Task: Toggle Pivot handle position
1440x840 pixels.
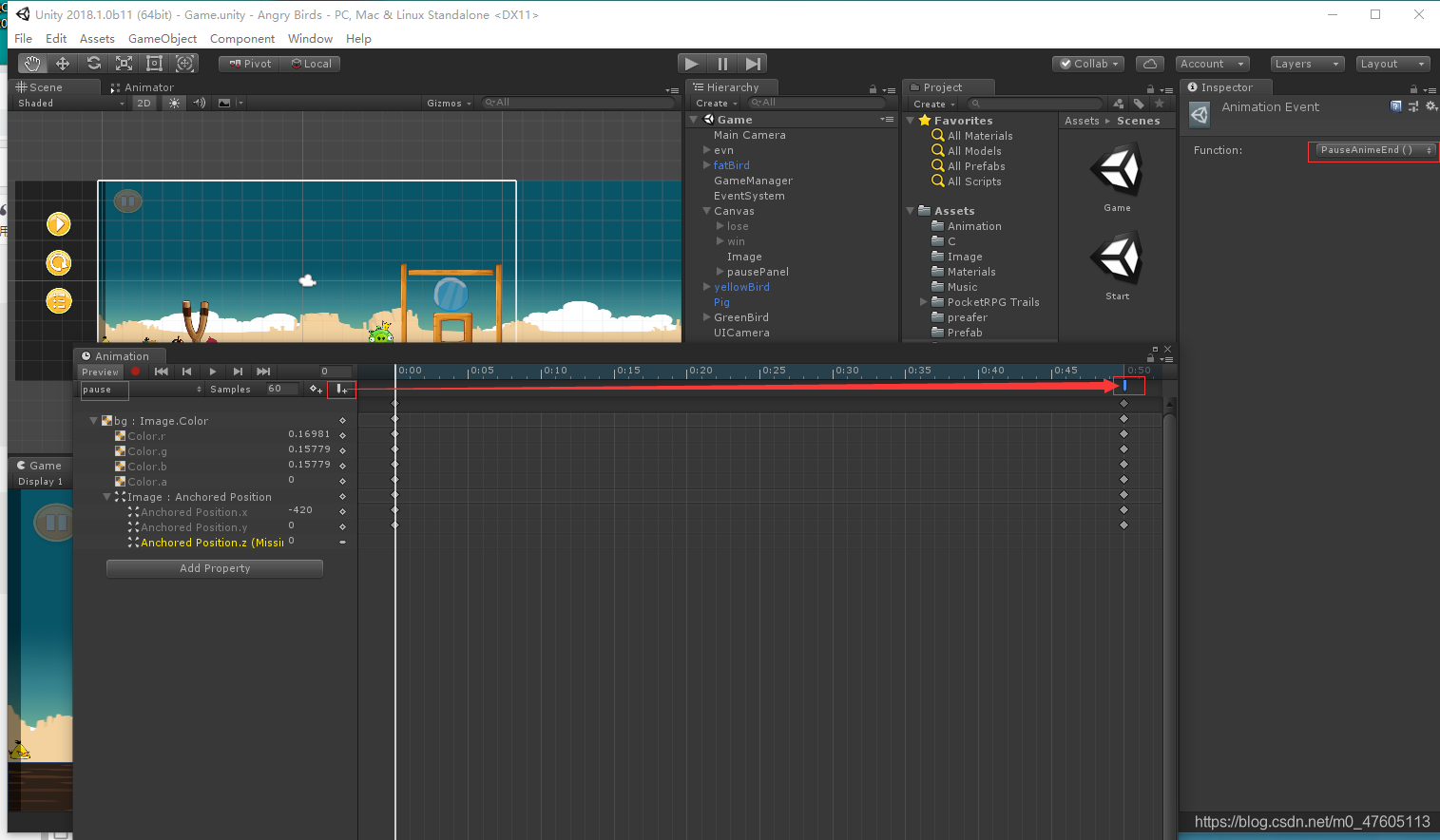Action: click(x=250, y=64)
